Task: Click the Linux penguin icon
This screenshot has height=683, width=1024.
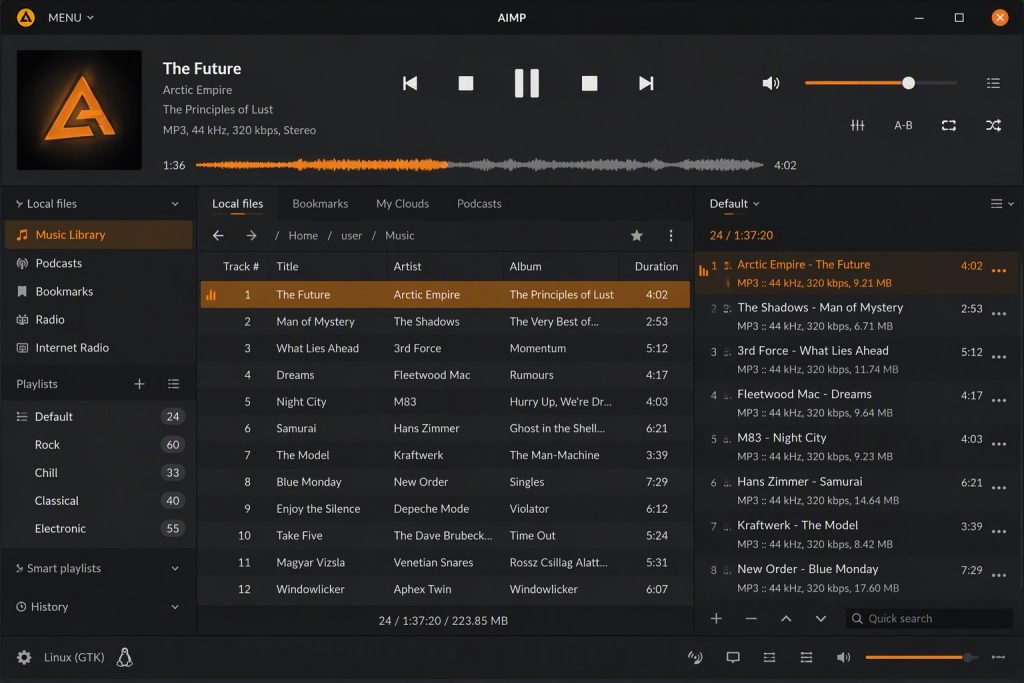Action: point(125,658)
